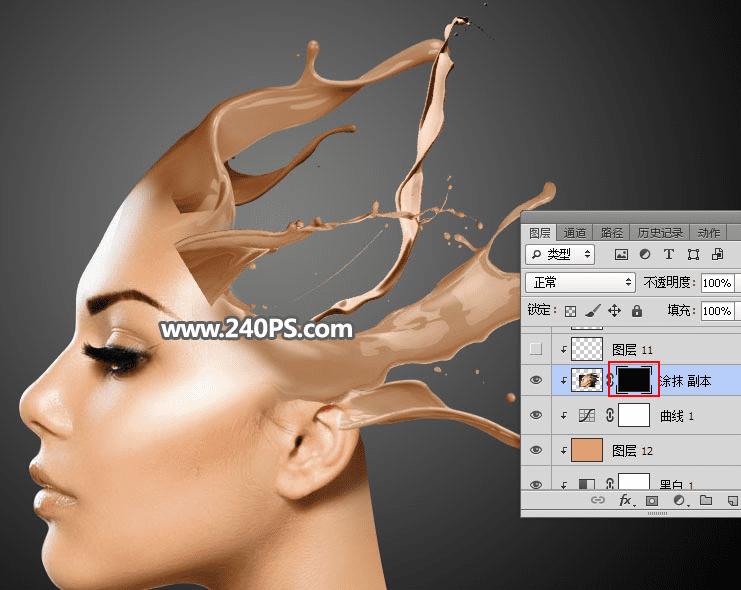This screenshot has width=741, height=590.
Task: Filter for type (T) layers
Action: click(668, 254)
